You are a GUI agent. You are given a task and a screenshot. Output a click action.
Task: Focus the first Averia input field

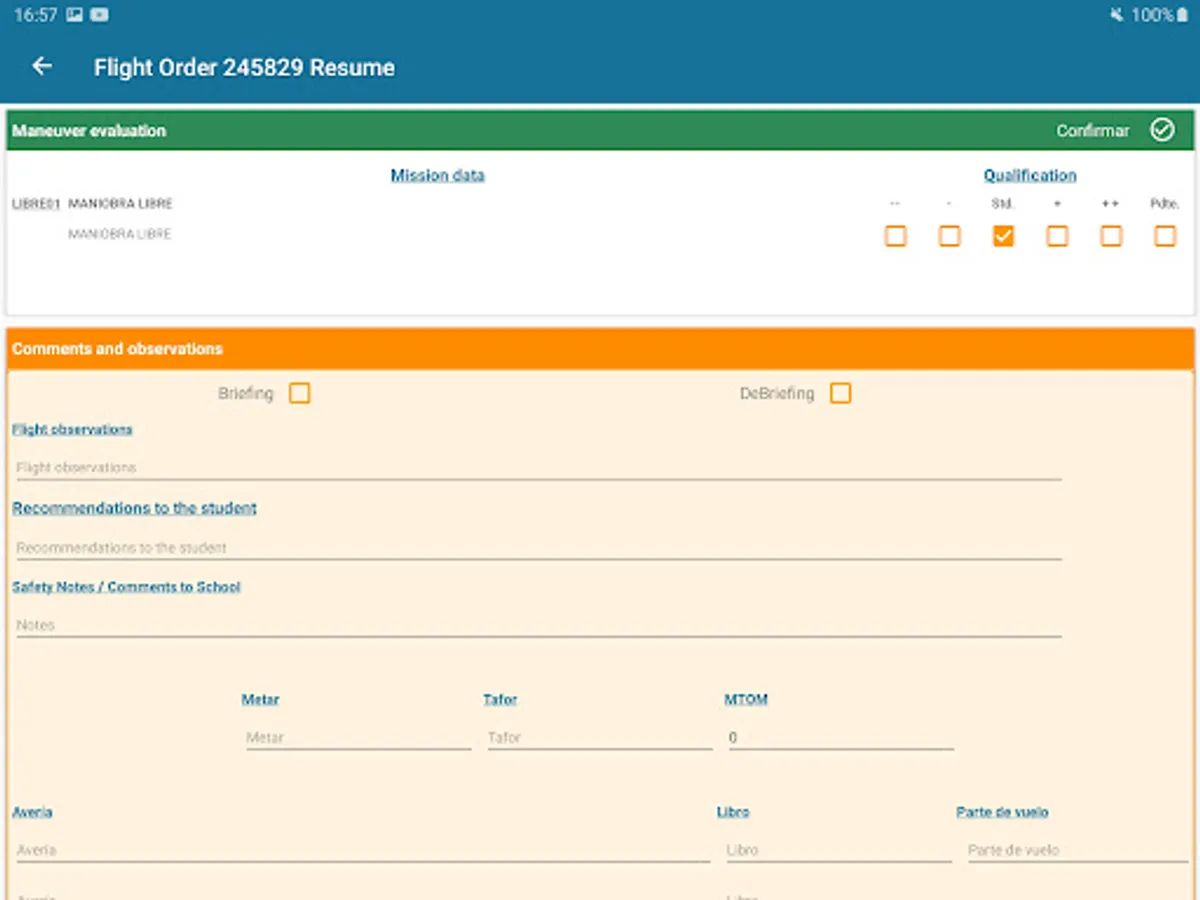click(x=361, y=850)
